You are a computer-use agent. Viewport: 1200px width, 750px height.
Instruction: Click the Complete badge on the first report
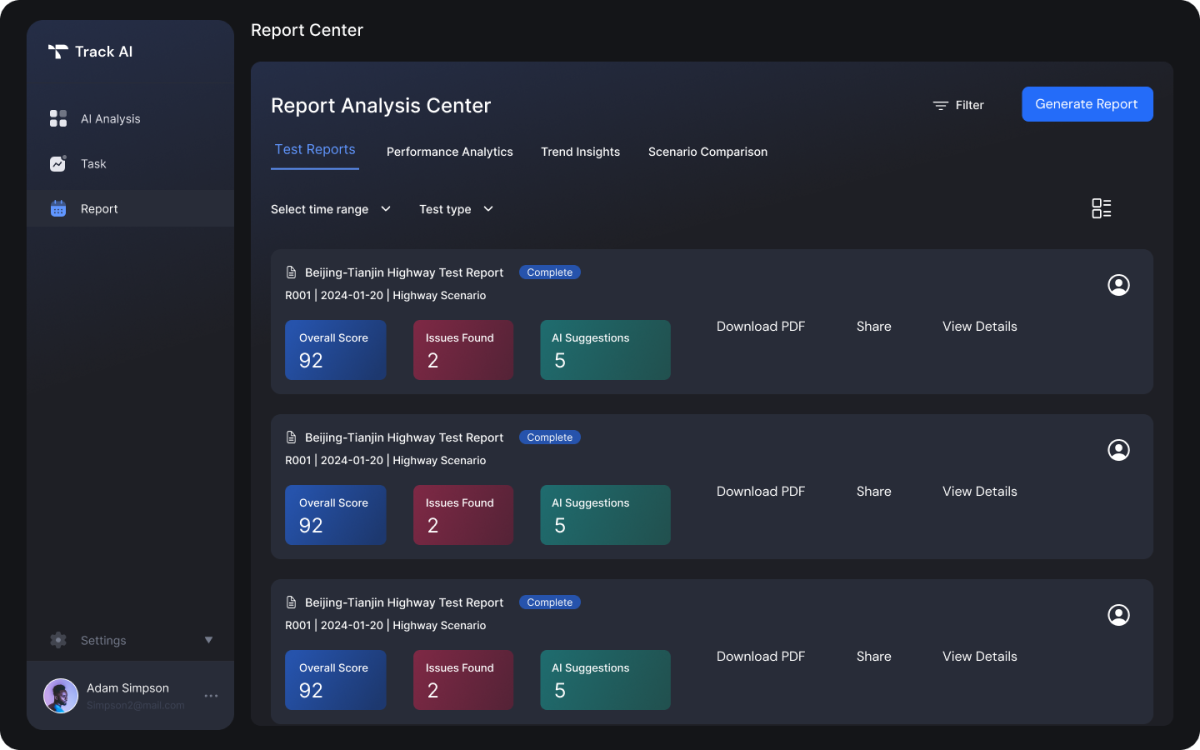pos(550,272)
